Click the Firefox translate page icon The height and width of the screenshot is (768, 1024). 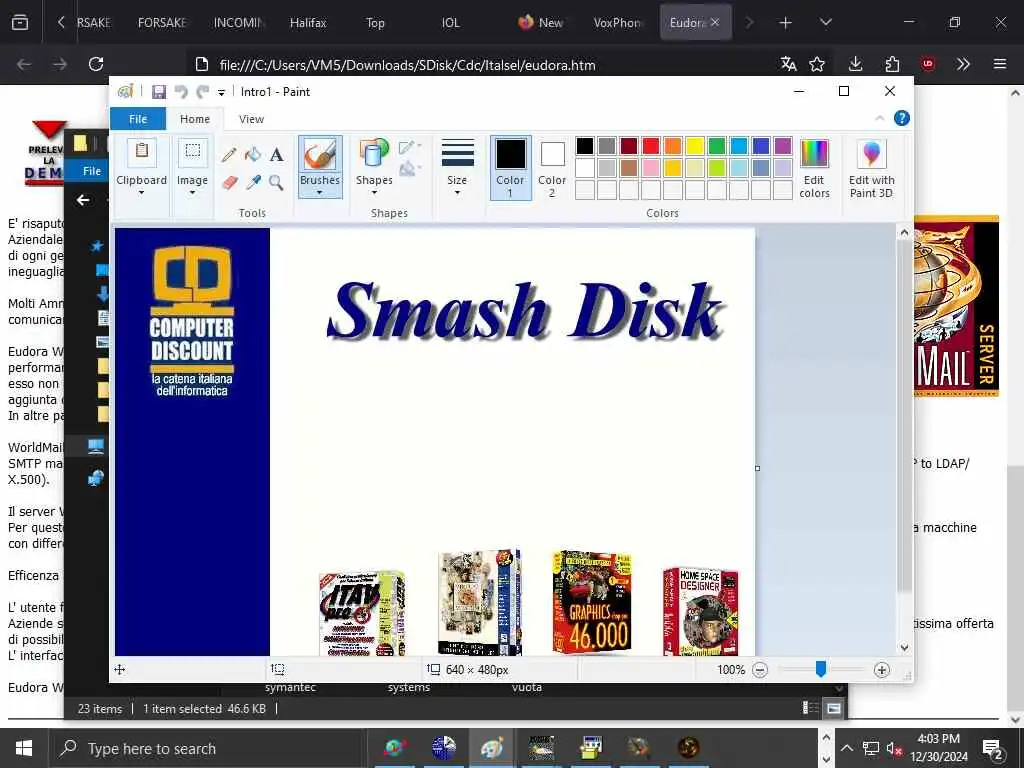point(788,64)
